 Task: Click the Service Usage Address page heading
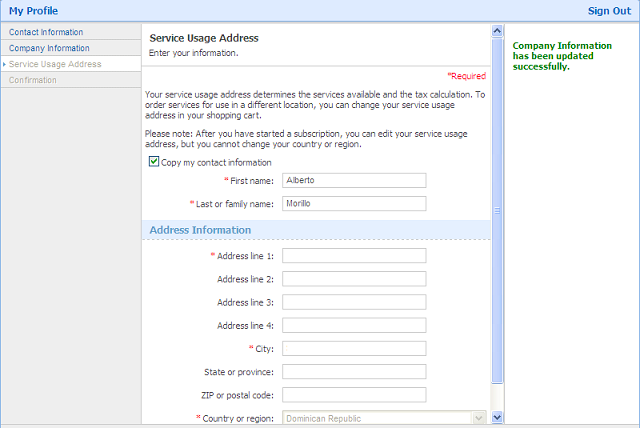pos(204,38)
